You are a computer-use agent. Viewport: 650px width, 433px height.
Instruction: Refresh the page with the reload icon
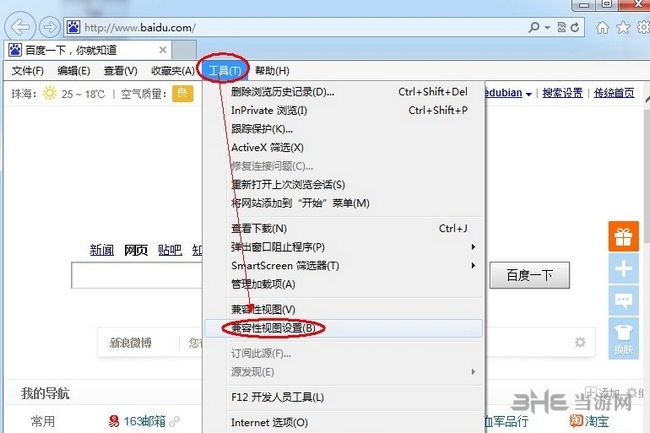(x=575, y=28)
